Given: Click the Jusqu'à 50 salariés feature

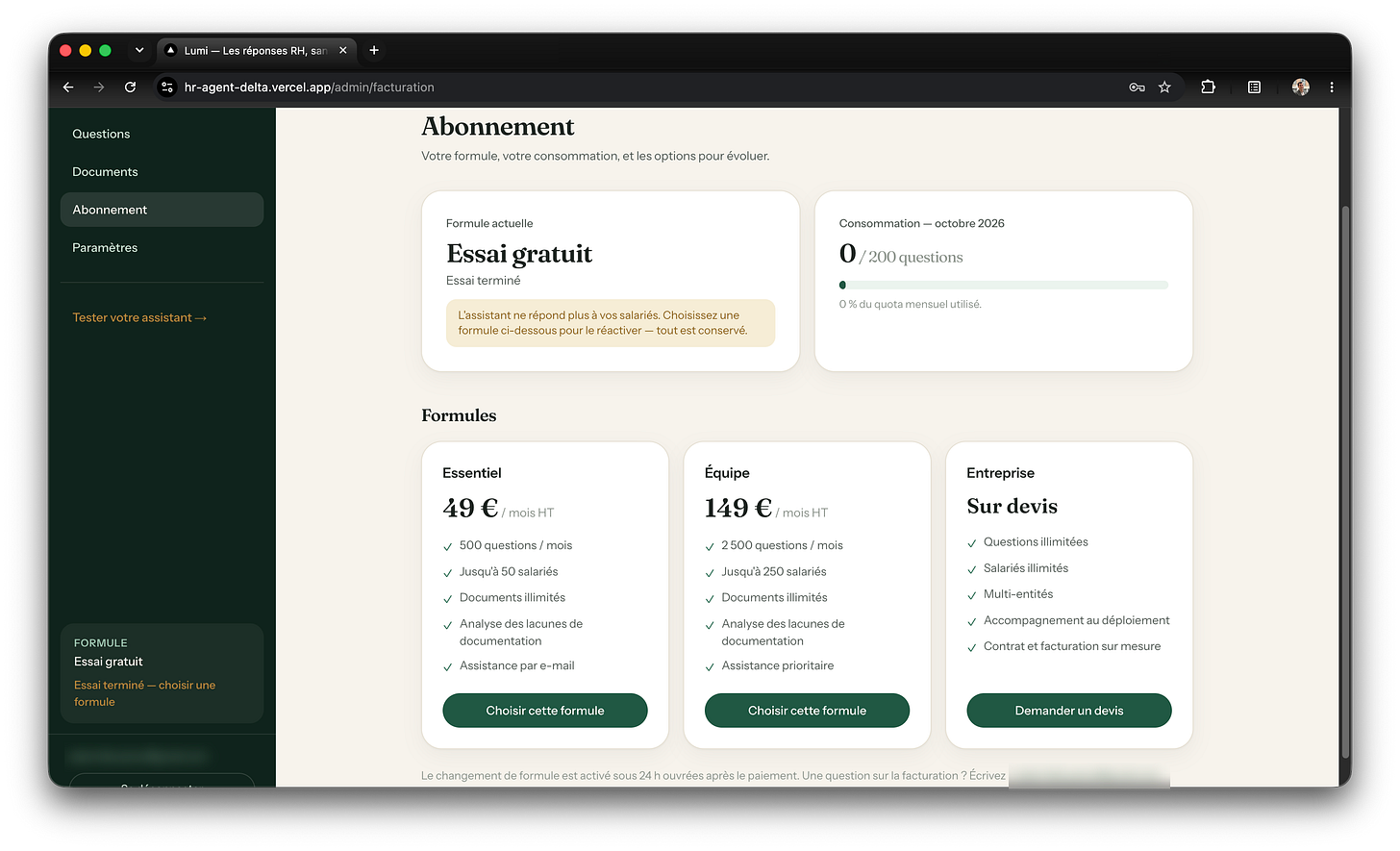Looking at the screenshot, I should click(509, 571).
